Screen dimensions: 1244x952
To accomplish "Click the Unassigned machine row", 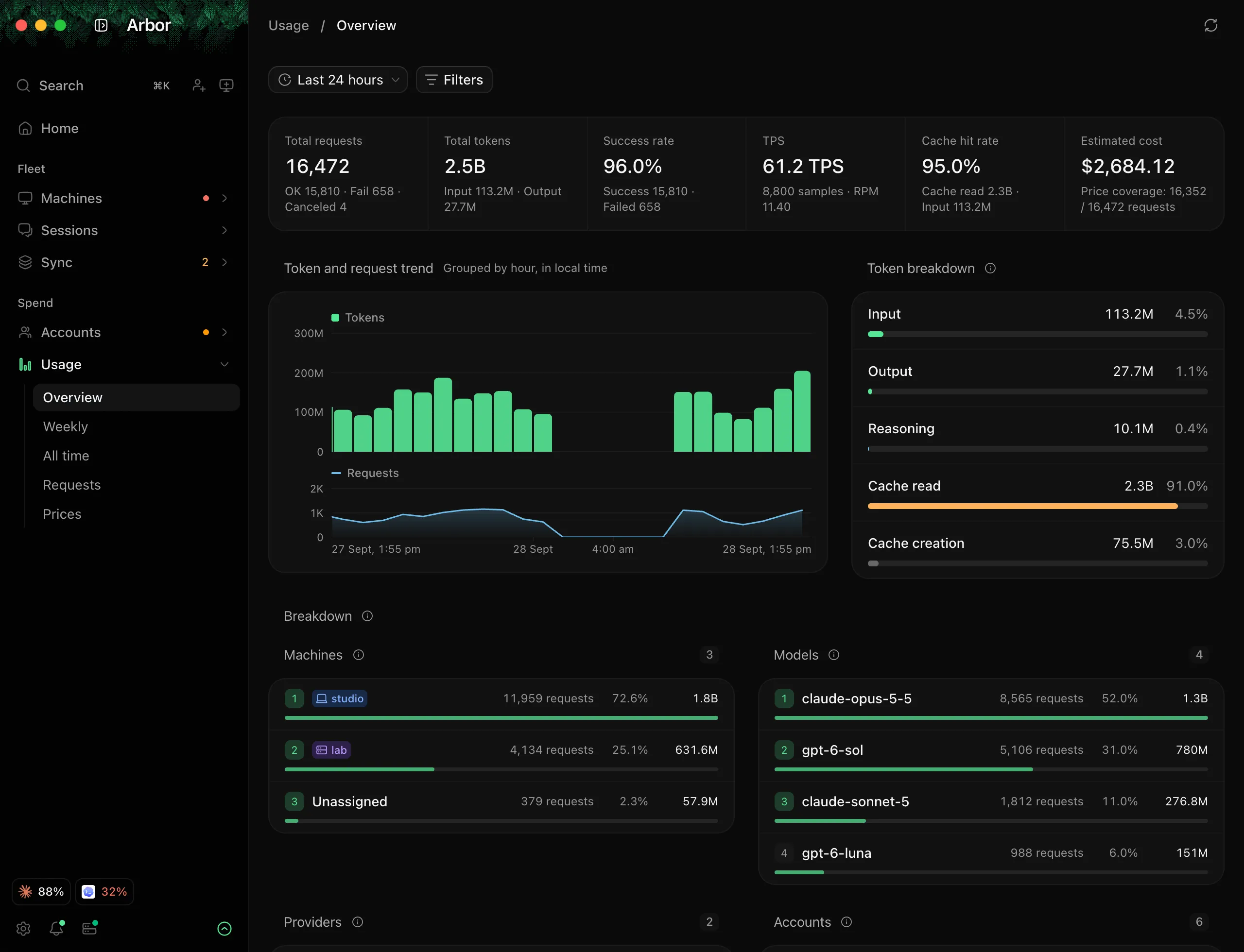I will pos(501,807).
